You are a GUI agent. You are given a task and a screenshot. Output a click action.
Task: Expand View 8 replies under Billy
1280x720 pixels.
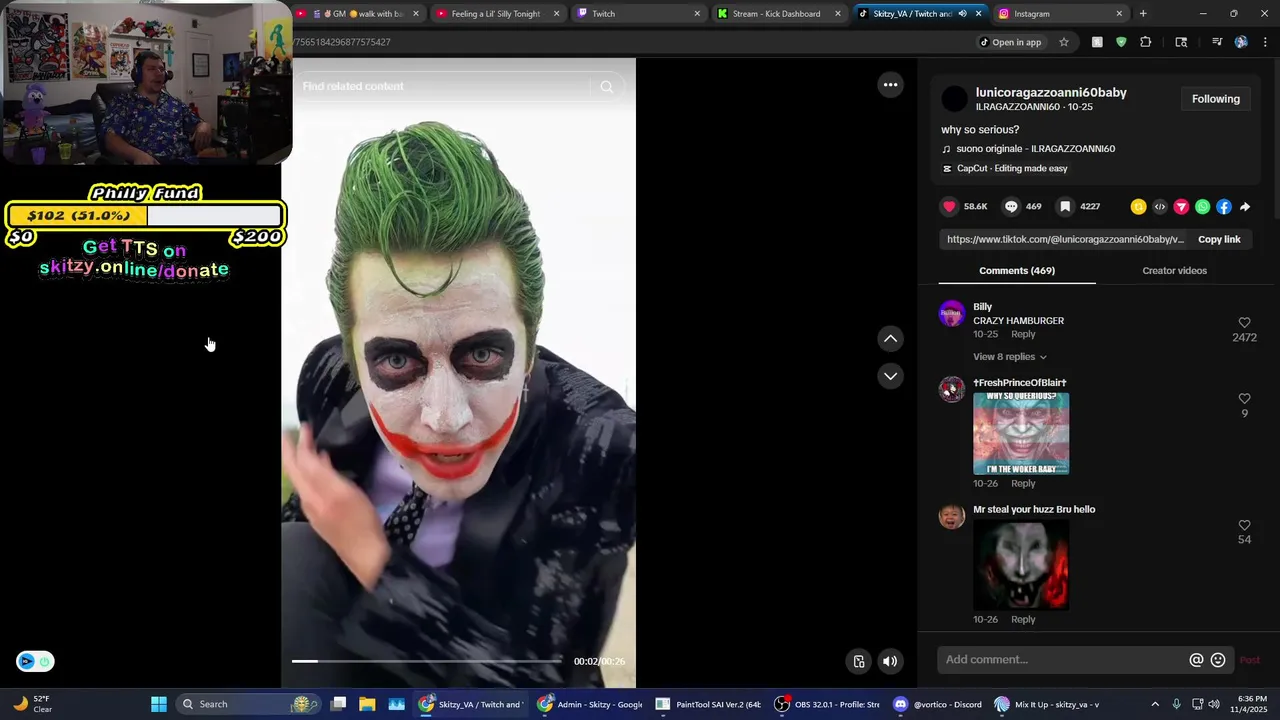pyautogui.click(x=1010, y=357)
